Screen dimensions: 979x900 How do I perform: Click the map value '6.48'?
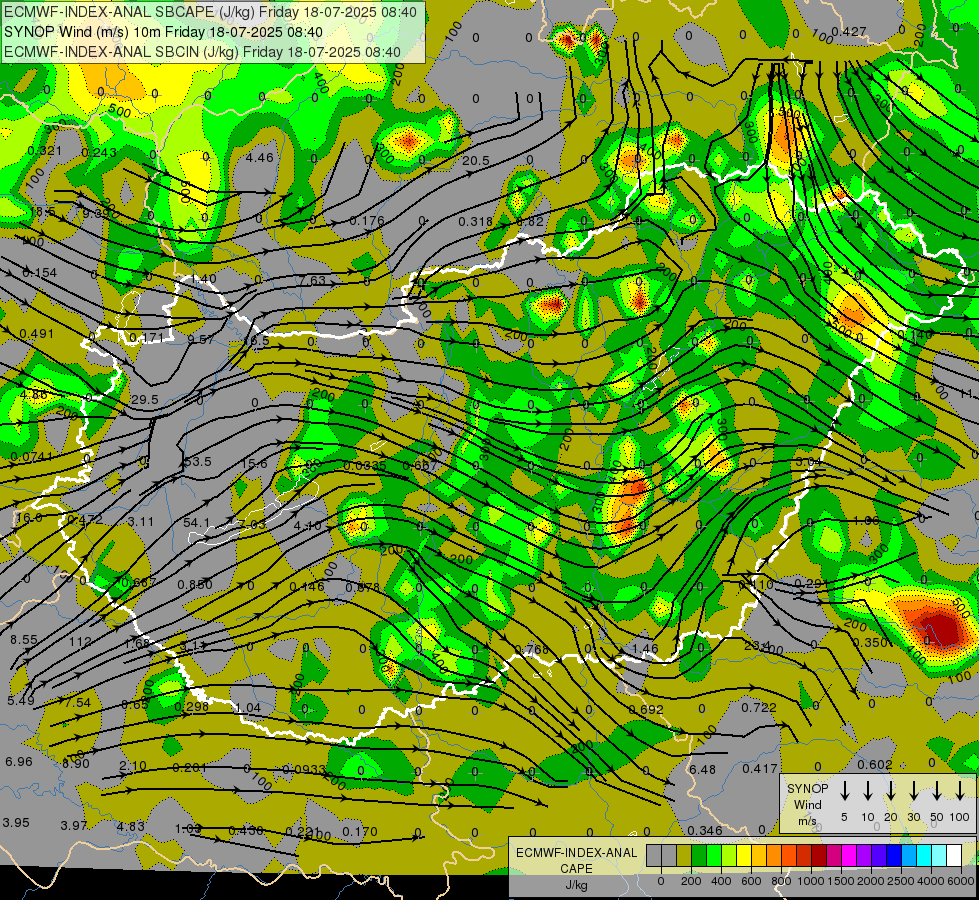(702, 769)
